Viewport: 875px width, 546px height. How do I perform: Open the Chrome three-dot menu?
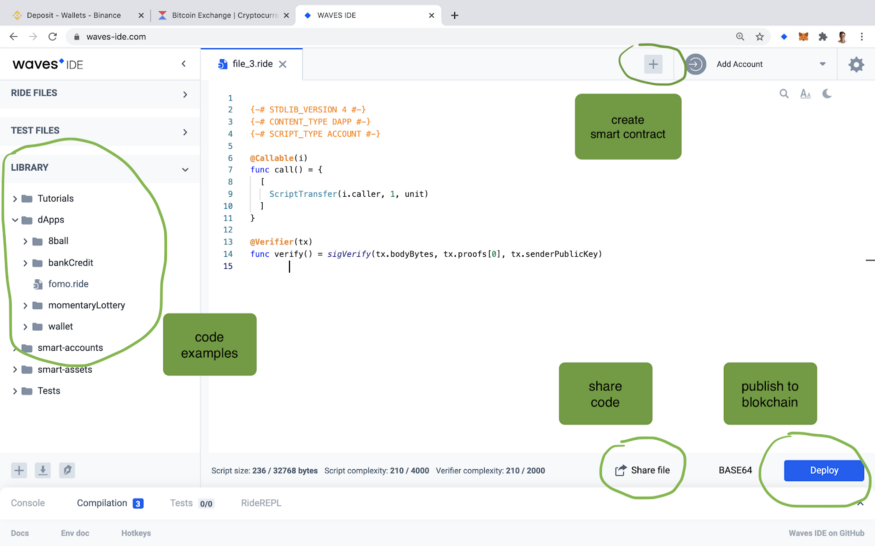pyautogui.click(x=862, y=37)
